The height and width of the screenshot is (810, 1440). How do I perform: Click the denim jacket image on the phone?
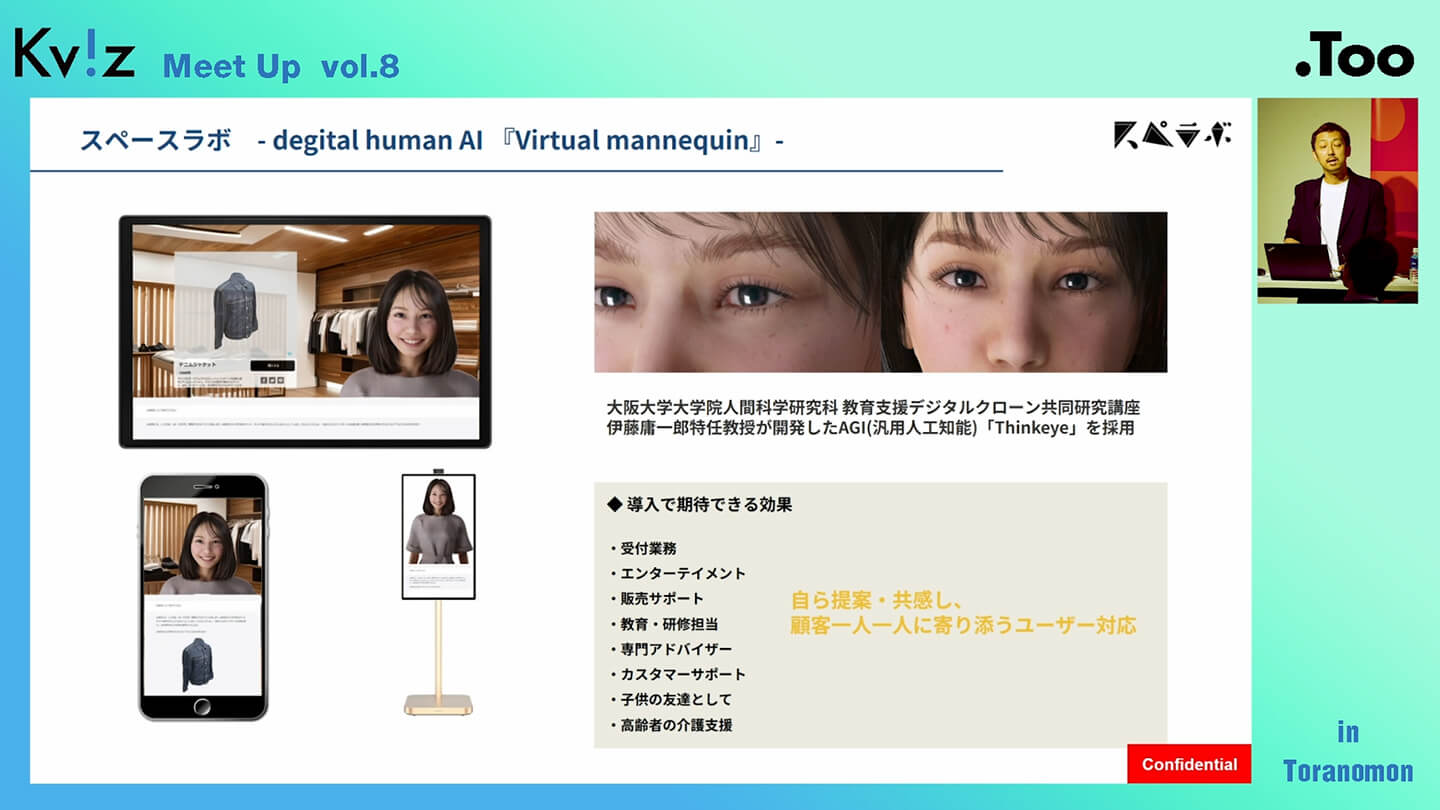pos(197,663)
